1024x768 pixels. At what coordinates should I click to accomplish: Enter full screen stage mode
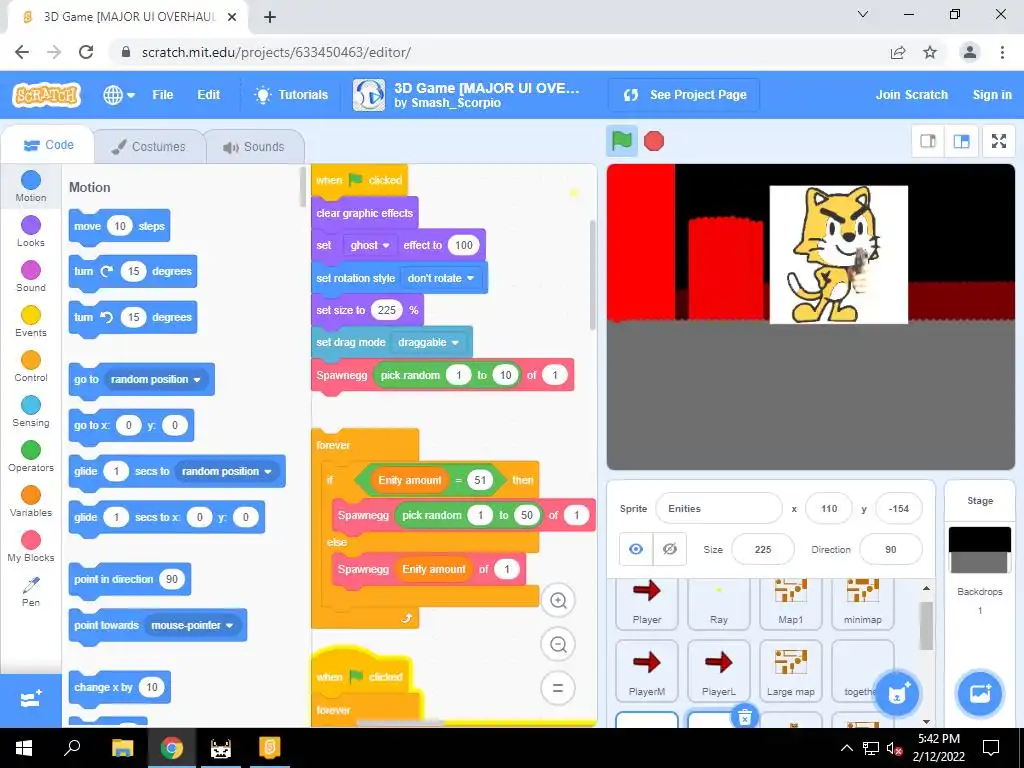(999, 141)
